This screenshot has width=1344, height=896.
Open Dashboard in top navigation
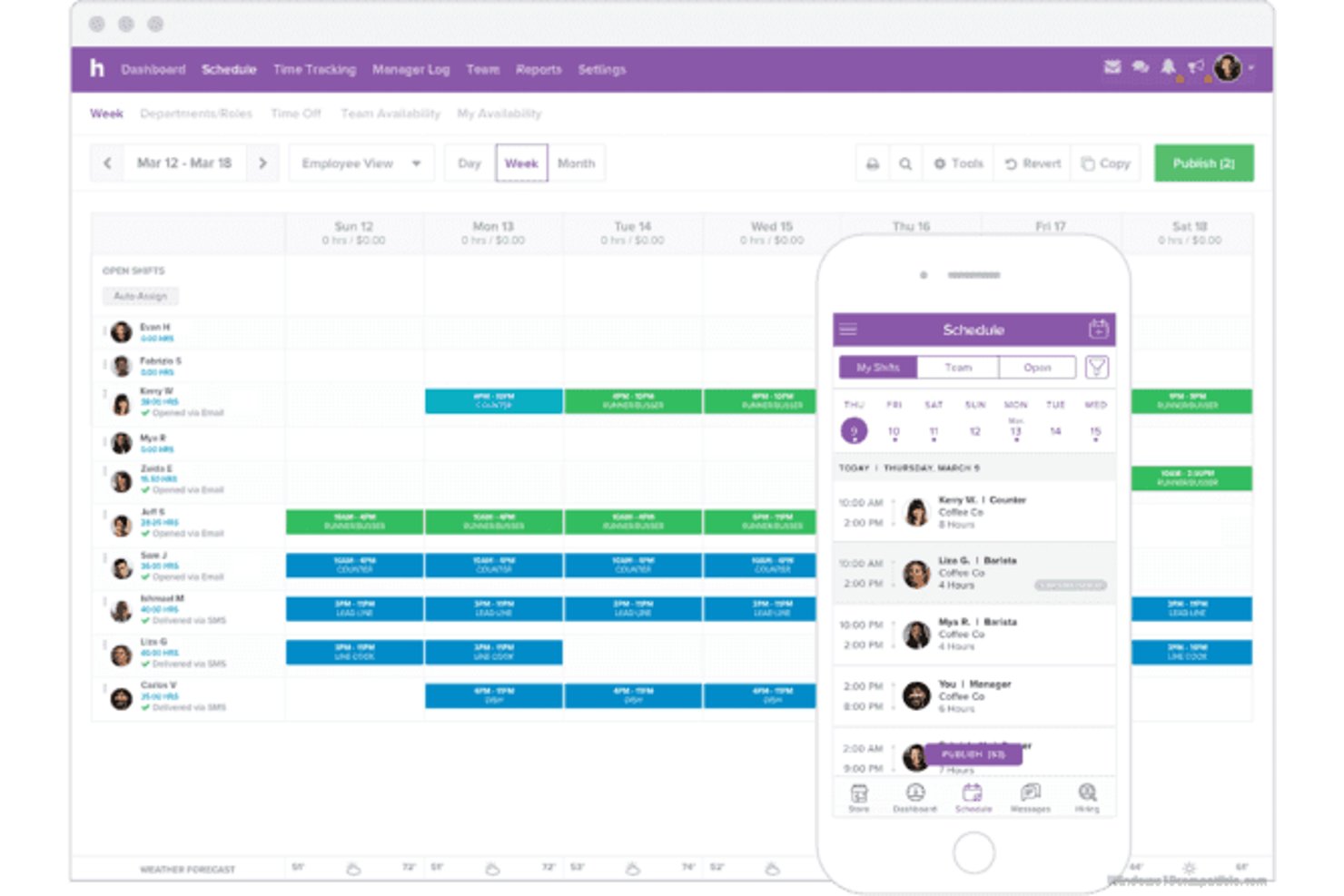pos(153,69)
